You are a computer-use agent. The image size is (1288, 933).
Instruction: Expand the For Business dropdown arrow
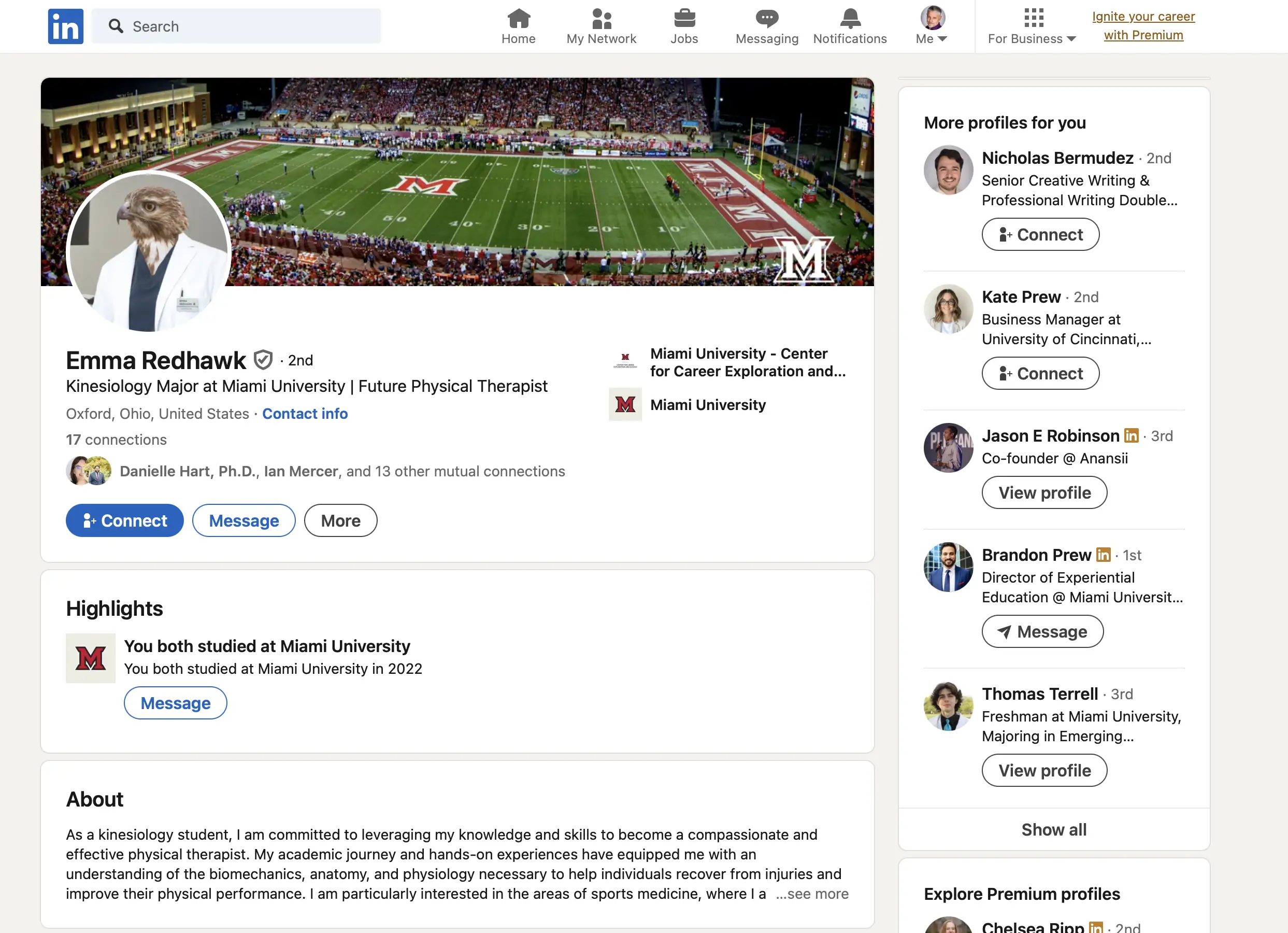point(1072,39)
